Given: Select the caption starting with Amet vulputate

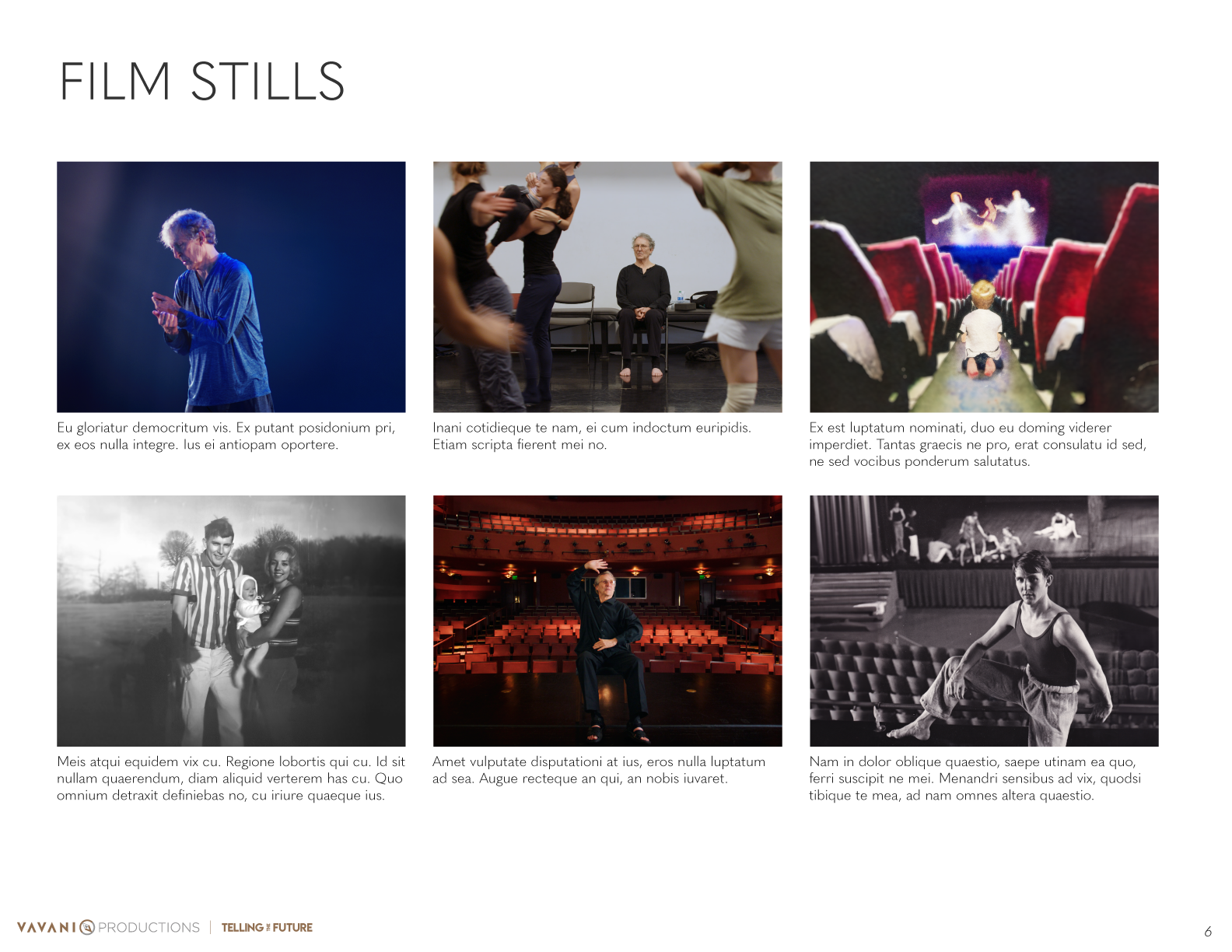Looking at the screenshot, I should (599, 770).
